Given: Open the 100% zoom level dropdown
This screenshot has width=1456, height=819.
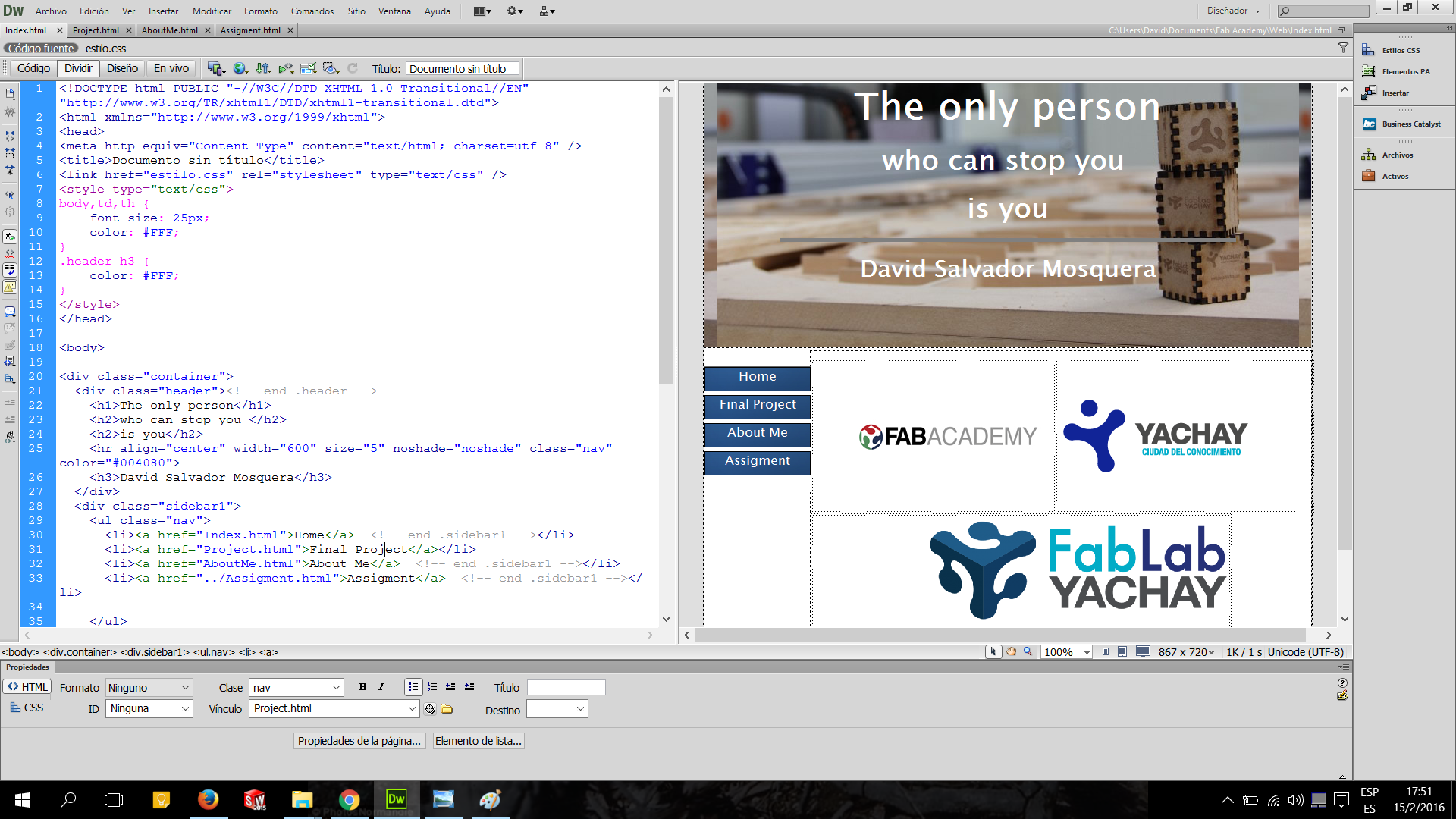Looking at the screenshot, I should 1065,652.
